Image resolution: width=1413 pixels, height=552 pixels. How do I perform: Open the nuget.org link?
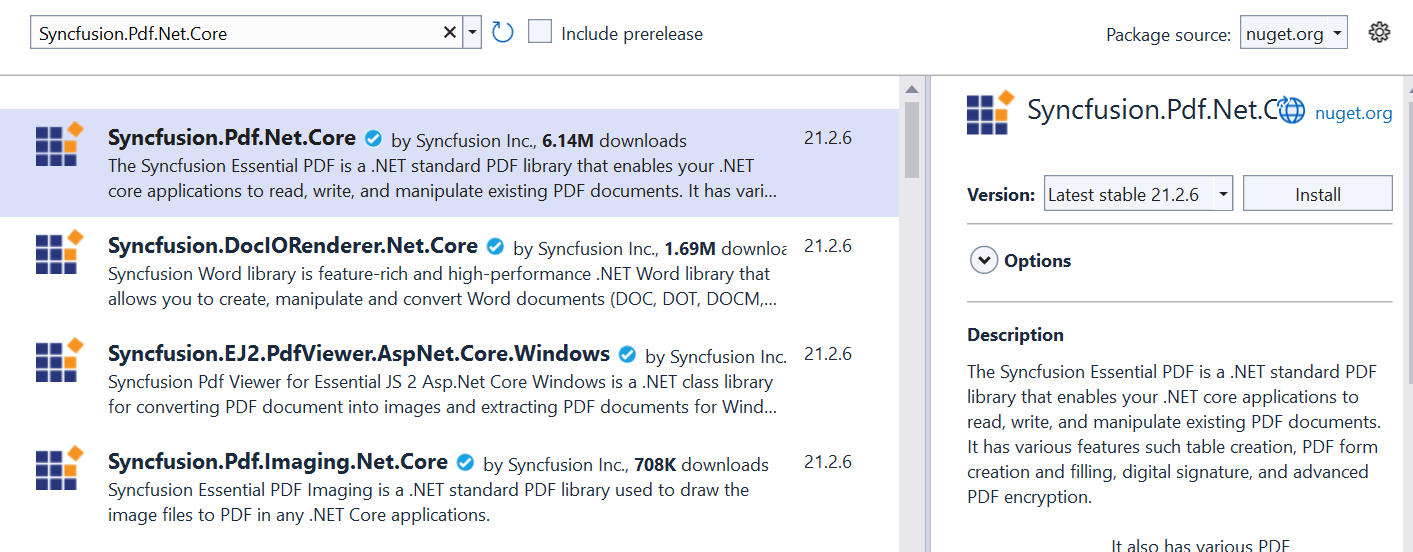[x=1353, y=113]
